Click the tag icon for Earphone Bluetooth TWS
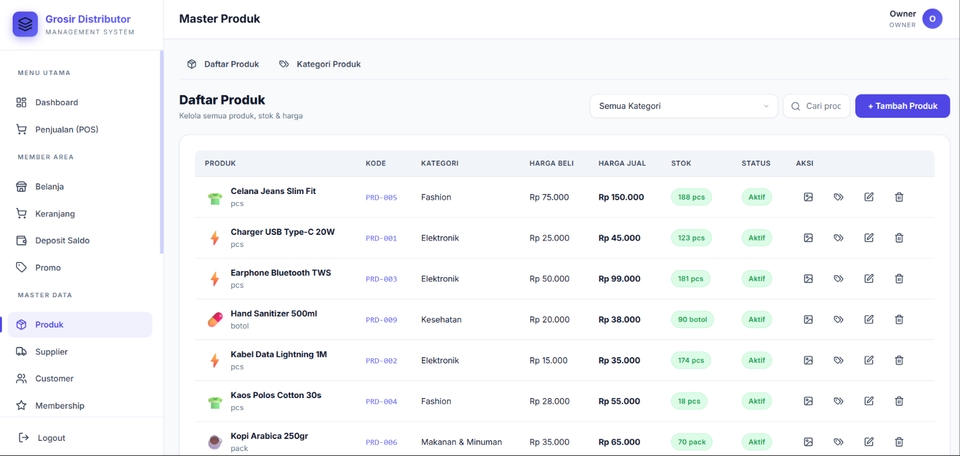 pos(838,278)
